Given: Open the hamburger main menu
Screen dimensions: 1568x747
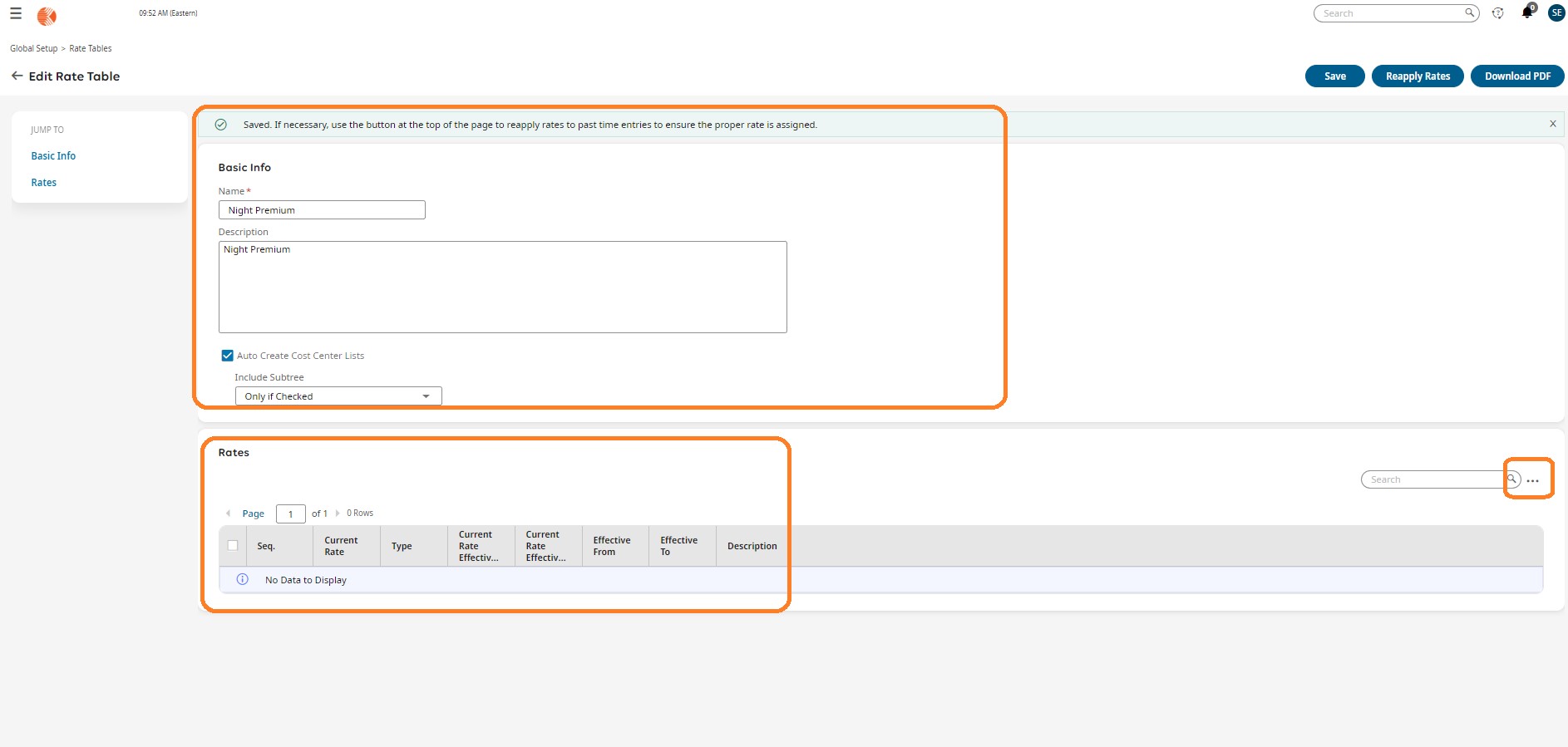Looking at the screenshot, I should click(x=16, y=13).
